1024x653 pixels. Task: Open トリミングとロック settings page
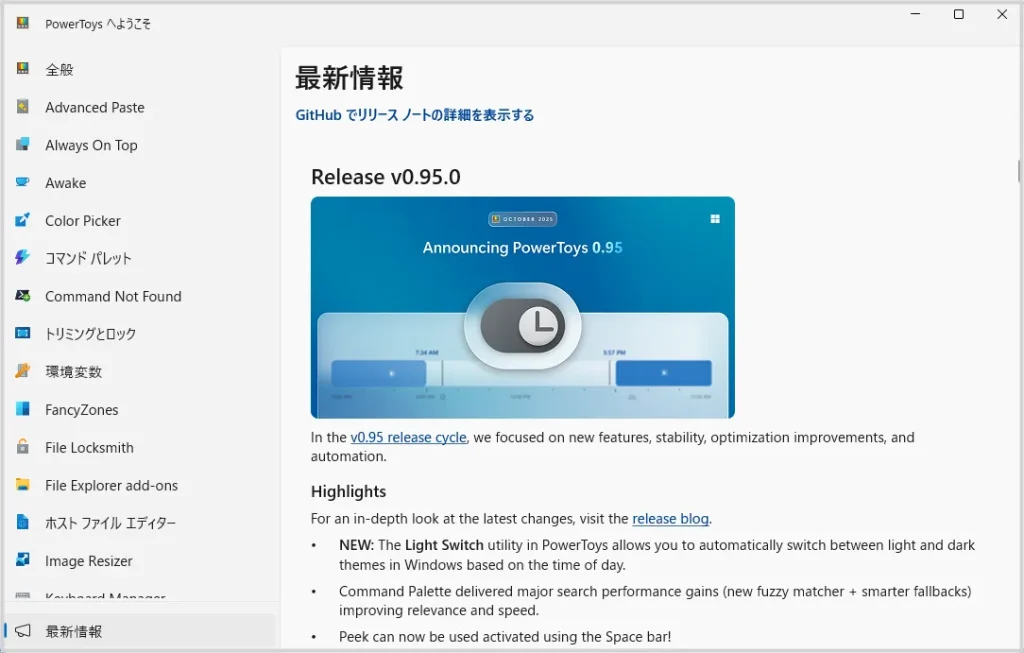point(90,334)
